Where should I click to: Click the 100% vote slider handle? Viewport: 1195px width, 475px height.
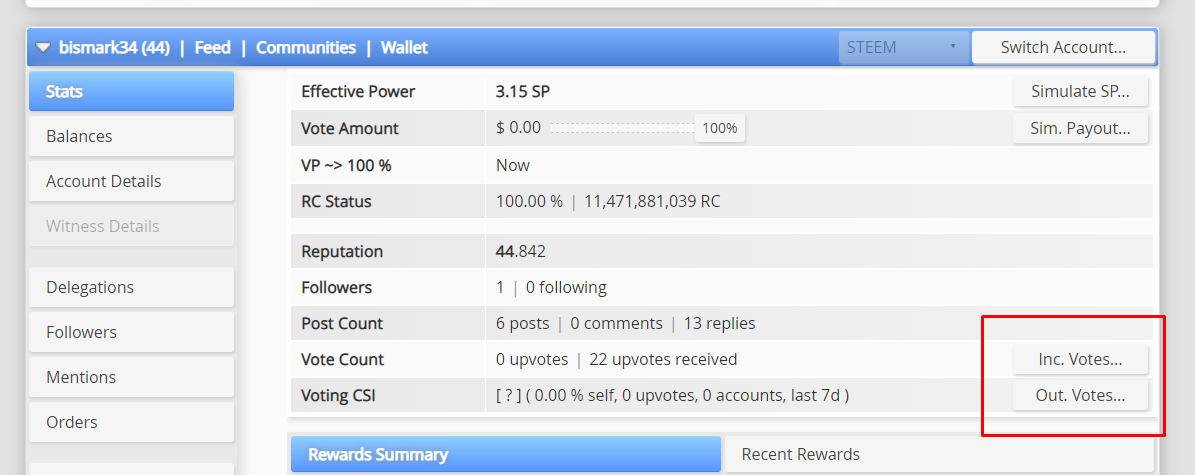click(x=719, y=128)
